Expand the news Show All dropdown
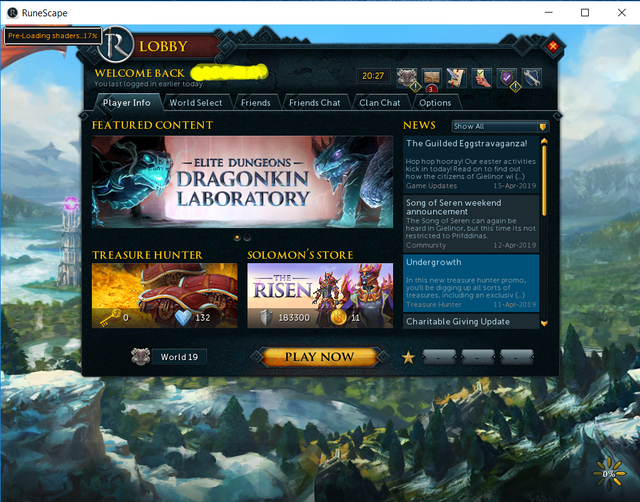Viewport: 640px width, 502px height. (x=500, y=127)
